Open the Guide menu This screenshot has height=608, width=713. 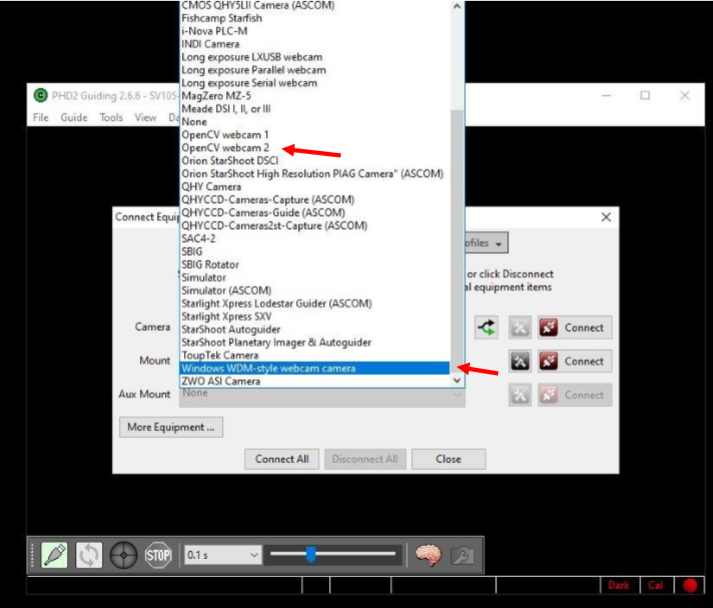point(74,117)
